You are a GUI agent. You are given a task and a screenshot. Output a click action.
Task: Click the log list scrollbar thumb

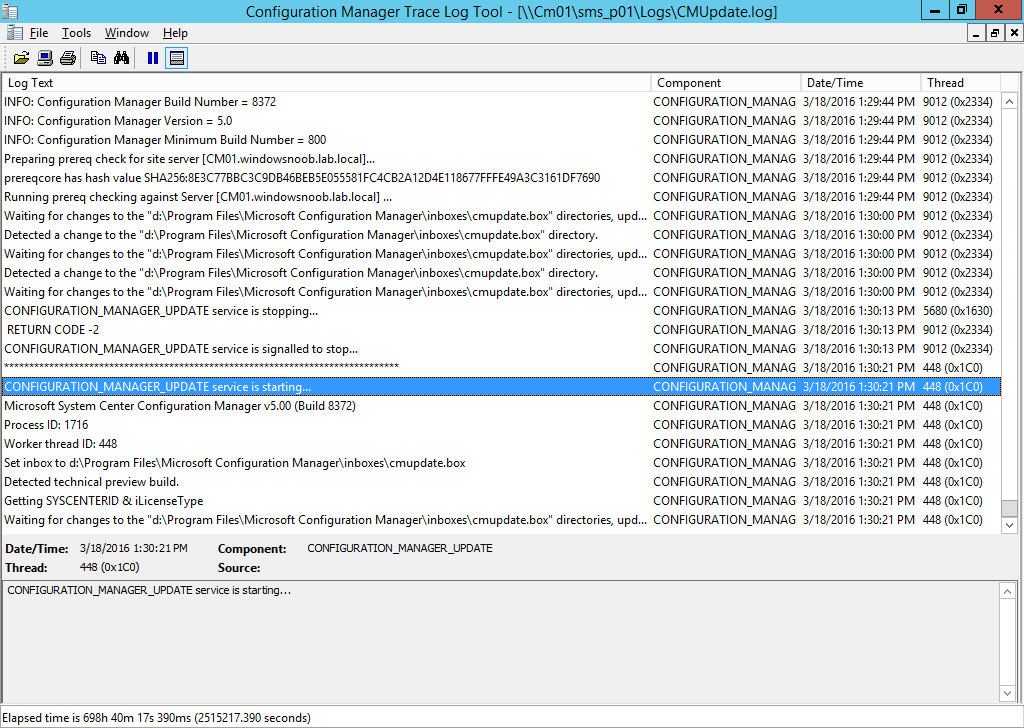click(1009, 508)
